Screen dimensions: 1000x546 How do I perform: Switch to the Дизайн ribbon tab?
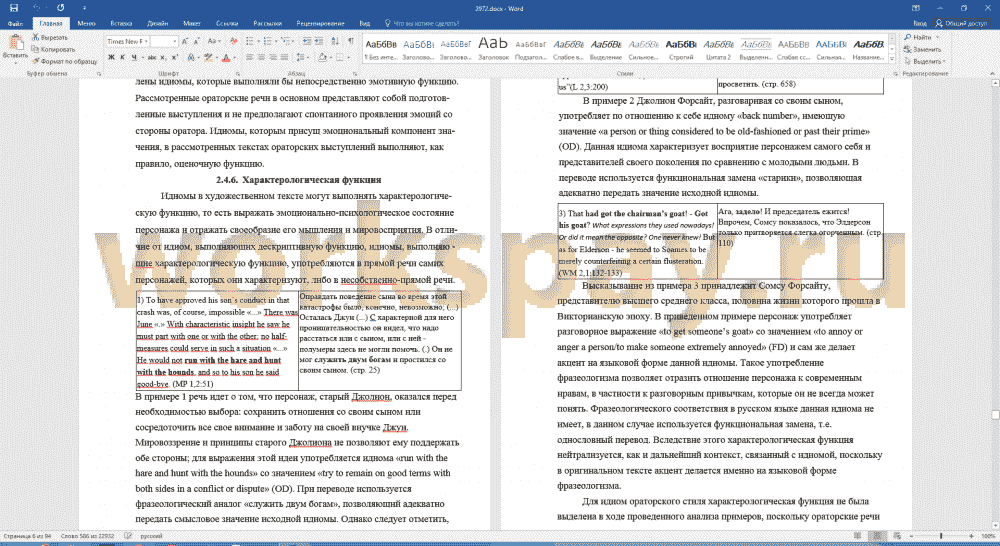pyautogui.click(x=158, y=24)
